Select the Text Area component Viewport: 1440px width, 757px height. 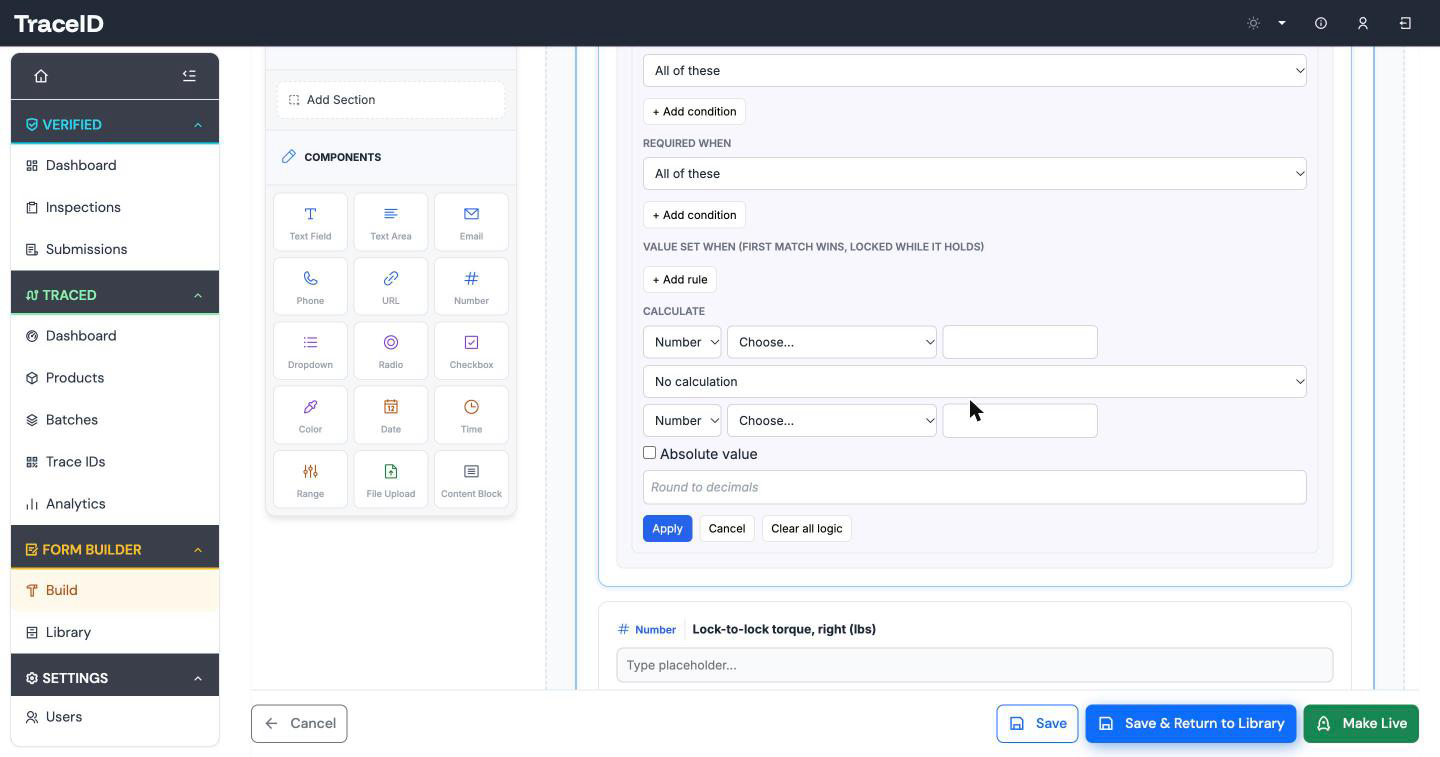click(x=391, y=222)
